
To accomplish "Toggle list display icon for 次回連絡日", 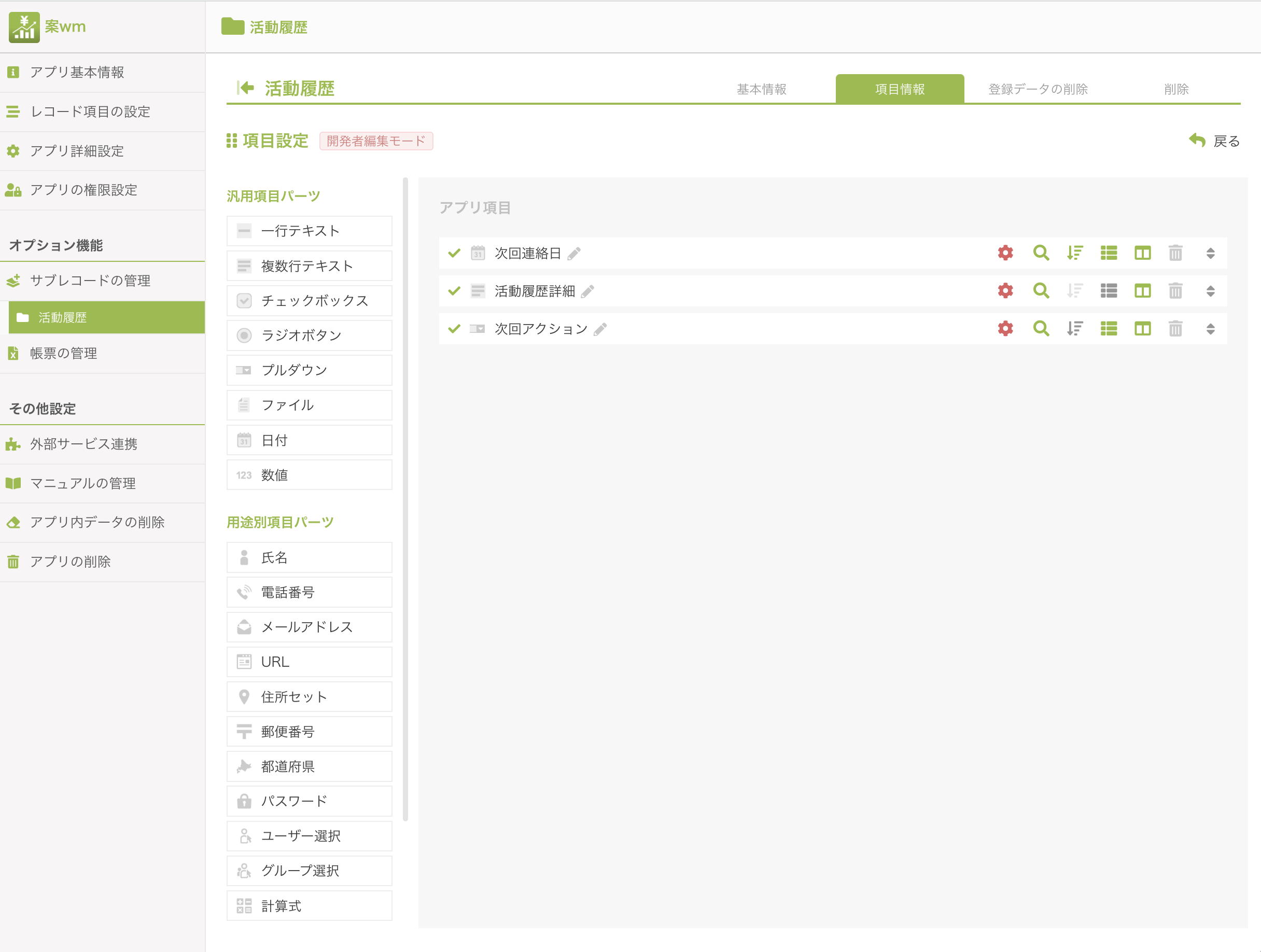I will (x=1109, y=253).
